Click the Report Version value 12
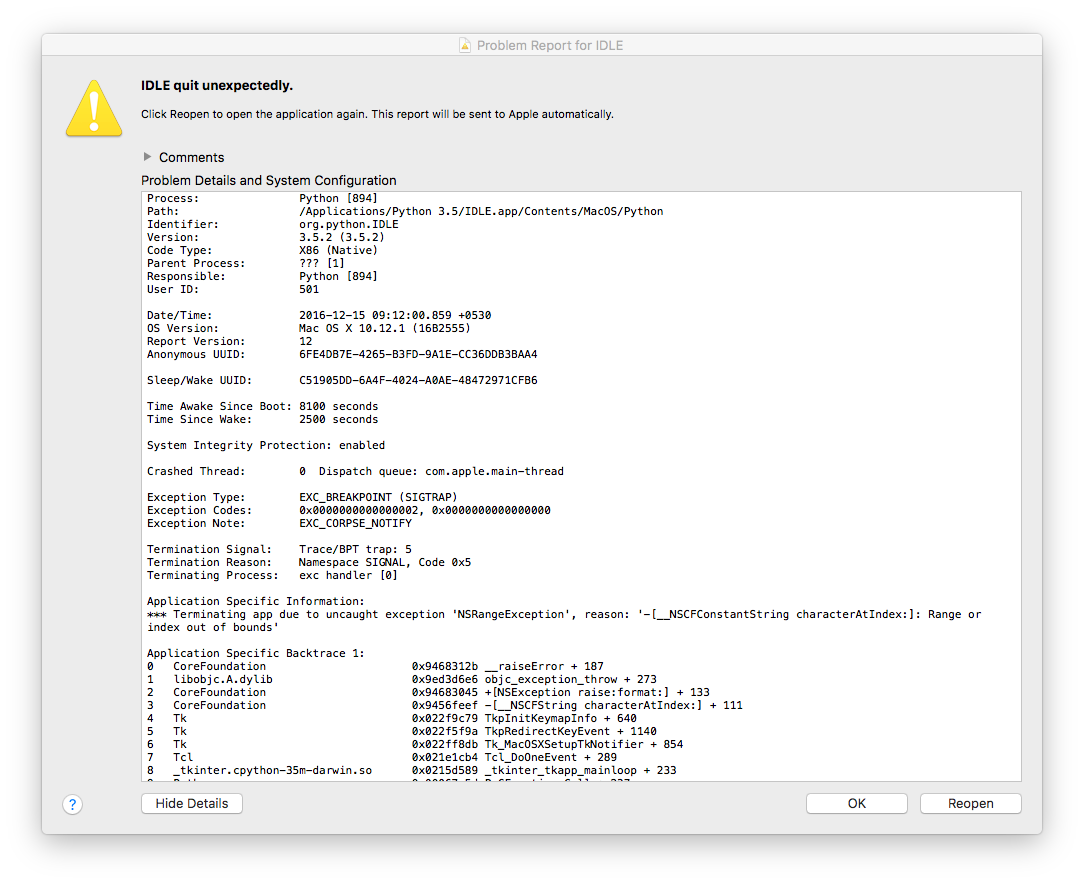Image resolution: width=1084 pixels, height=884 pixels. pyautogui.click(x=305, y=341)
